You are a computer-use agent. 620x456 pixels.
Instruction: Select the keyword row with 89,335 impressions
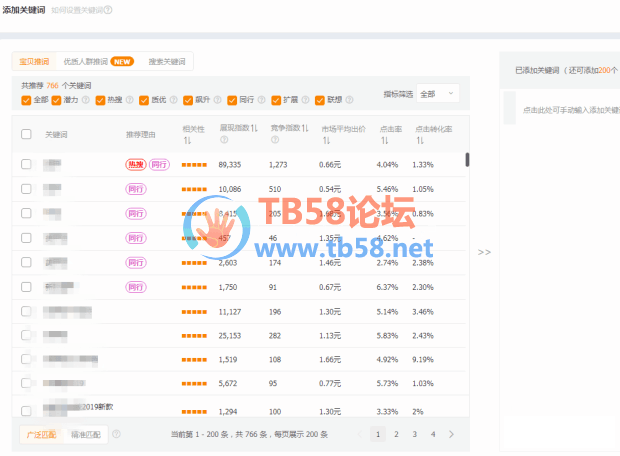26,164
